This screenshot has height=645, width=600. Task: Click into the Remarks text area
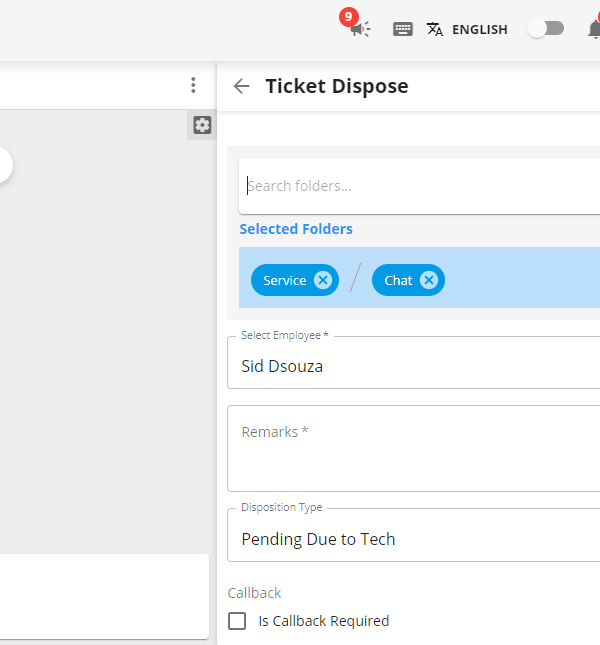tap(413, 448)
